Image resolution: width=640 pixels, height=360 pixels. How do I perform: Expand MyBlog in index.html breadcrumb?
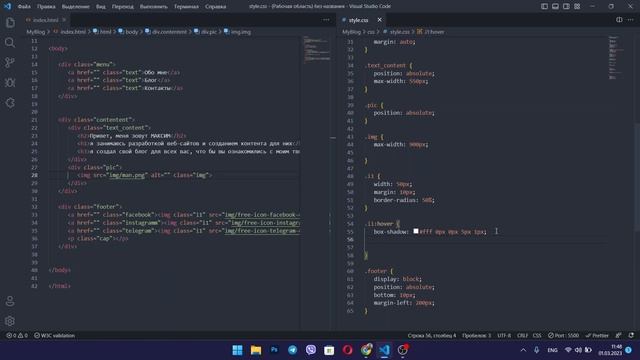click(36, 32)
